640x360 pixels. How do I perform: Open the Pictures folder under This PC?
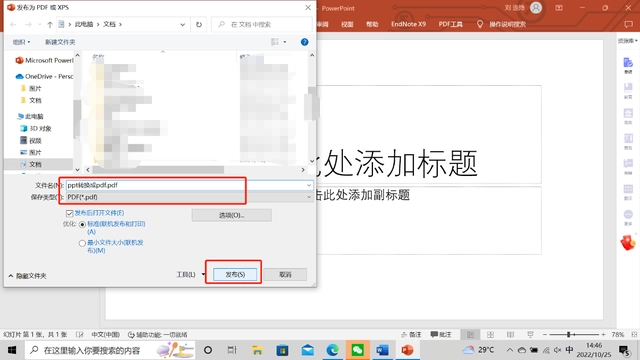[x=31, y=152]
